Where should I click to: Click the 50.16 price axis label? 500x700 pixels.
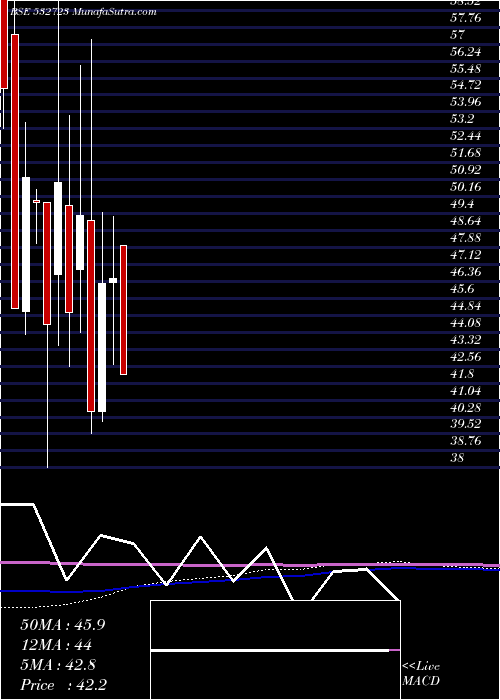click(x=467, y=187)
